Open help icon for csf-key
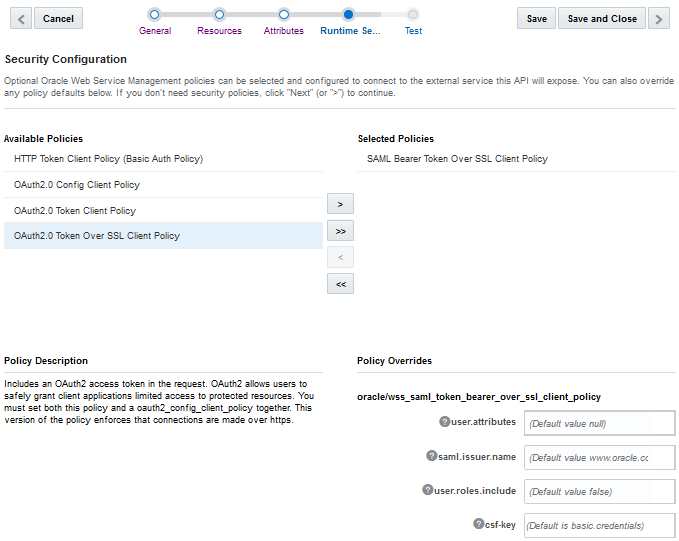Image resolution: width=679 pixels, height=541 pixels. (478, 524)
